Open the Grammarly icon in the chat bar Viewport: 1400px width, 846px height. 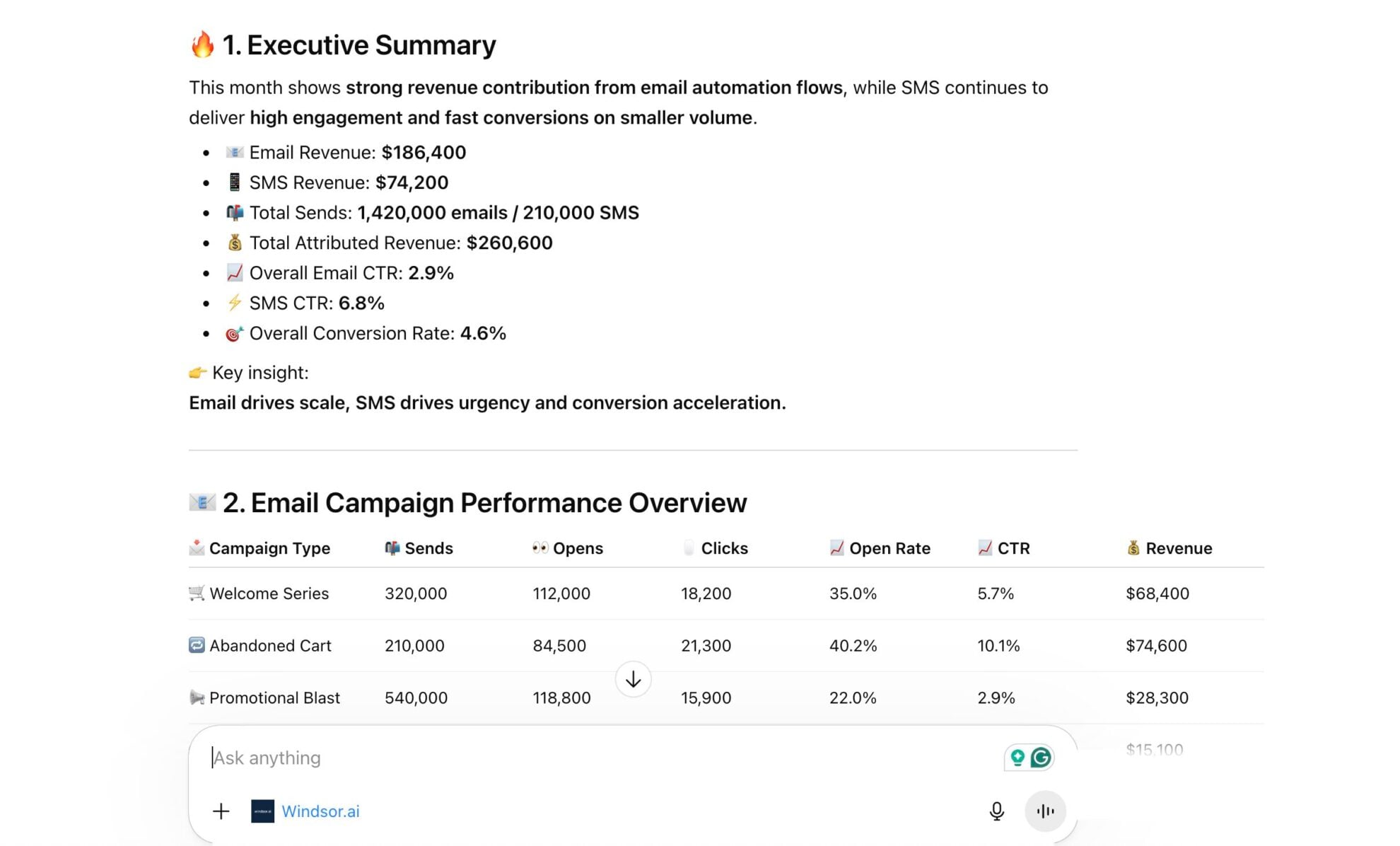tap(1042, 757)
